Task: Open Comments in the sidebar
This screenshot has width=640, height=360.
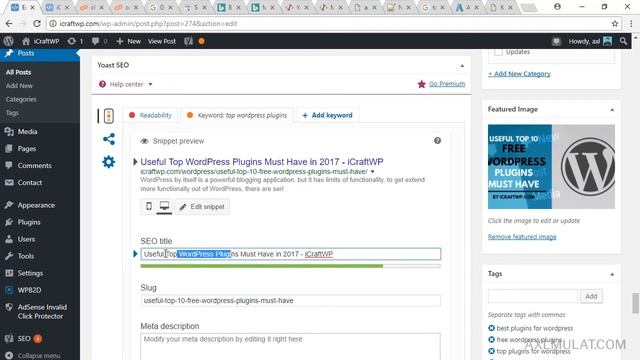Action: [34, 165]
